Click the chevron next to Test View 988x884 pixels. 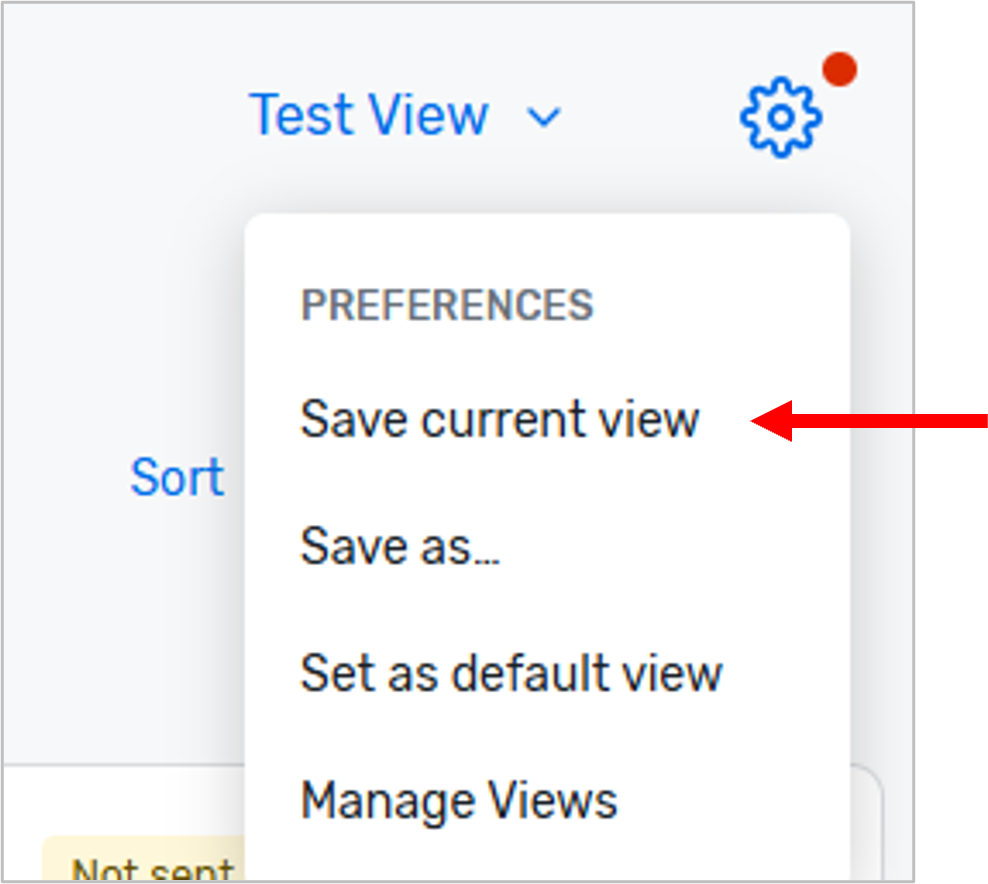tap(545, 117)
